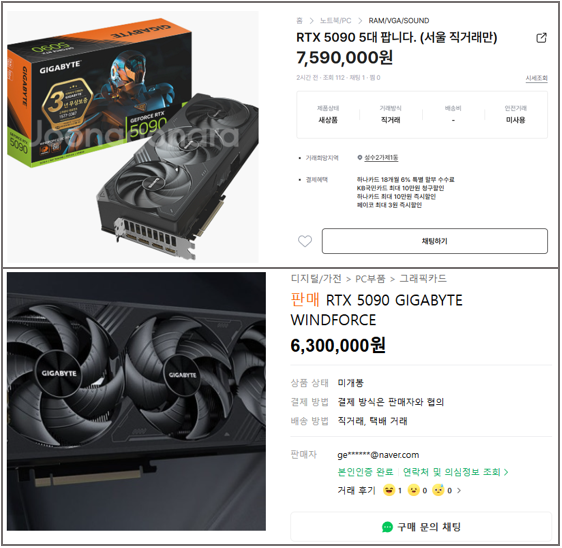Open the 노트북/PC breadcrumb category

click(x=335, y=21)
